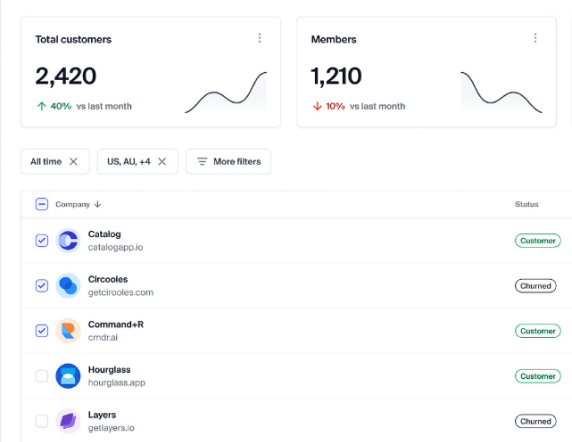This screenshot has width=572, height=442.
Task: Click the Hourglass company logo
Action: click(x=68, y=376)
